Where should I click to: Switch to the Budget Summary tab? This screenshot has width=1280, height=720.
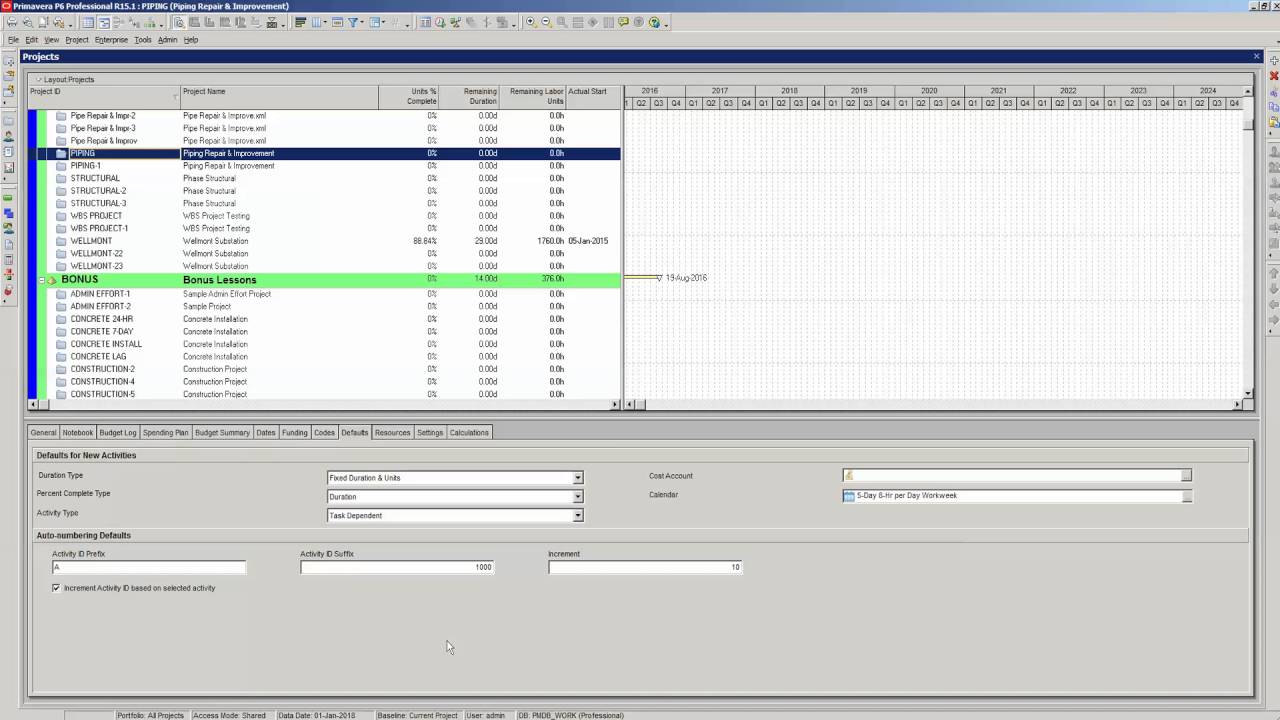click(x=222, y=433)
